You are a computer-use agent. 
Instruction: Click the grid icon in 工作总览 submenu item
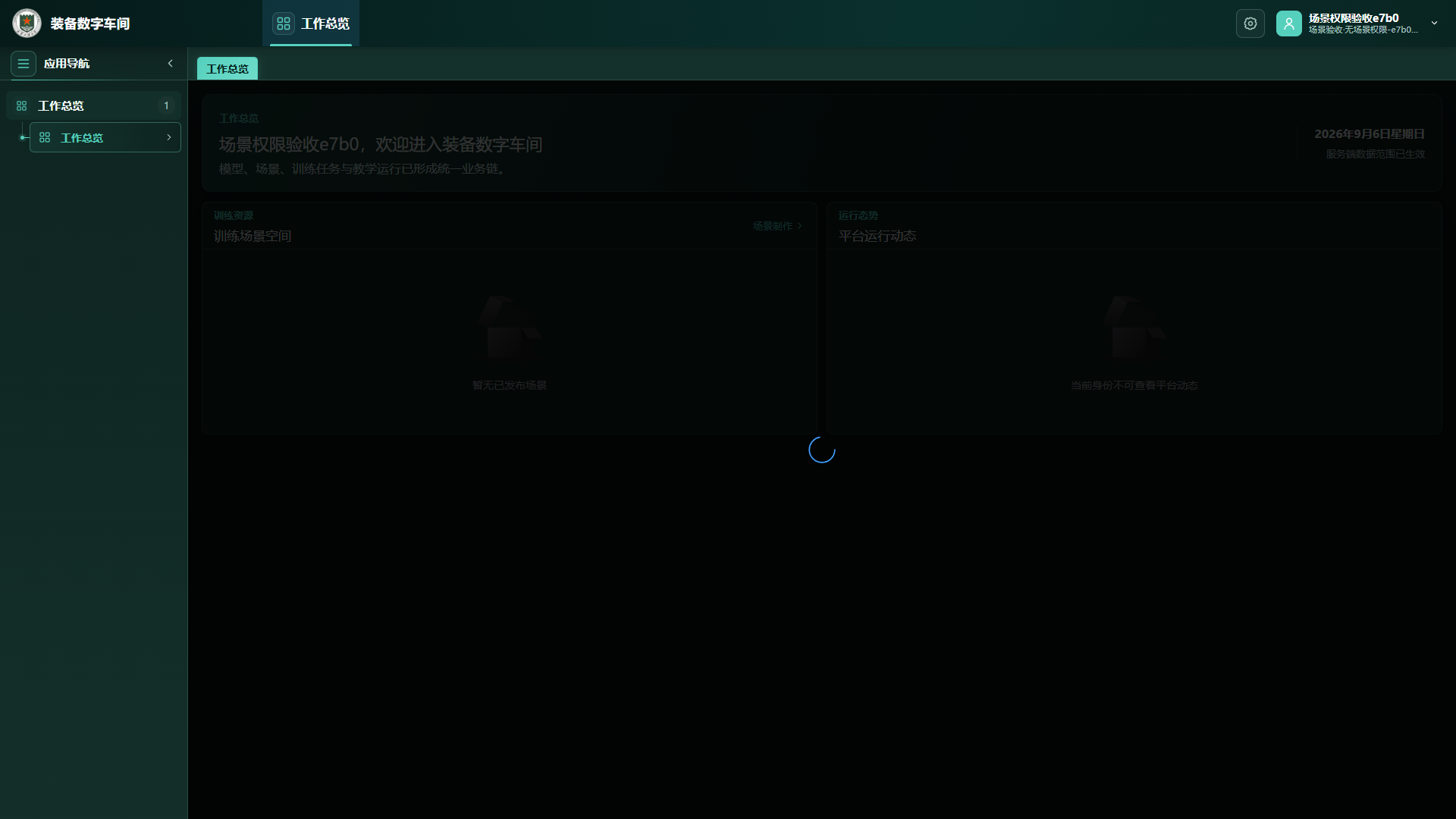pyautogui.click(x=45, y=137)
